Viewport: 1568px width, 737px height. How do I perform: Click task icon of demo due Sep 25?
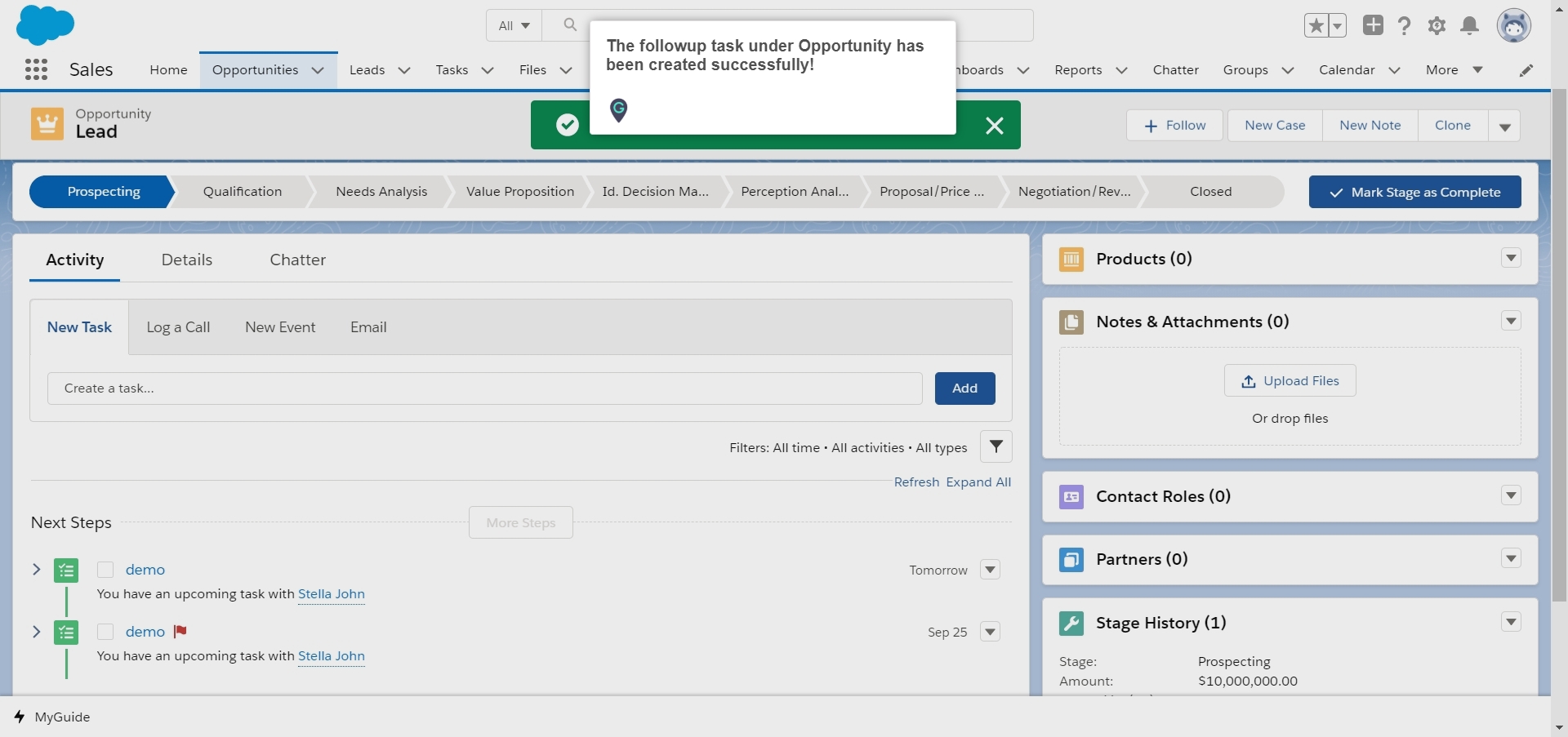click(x=66, y=632)
